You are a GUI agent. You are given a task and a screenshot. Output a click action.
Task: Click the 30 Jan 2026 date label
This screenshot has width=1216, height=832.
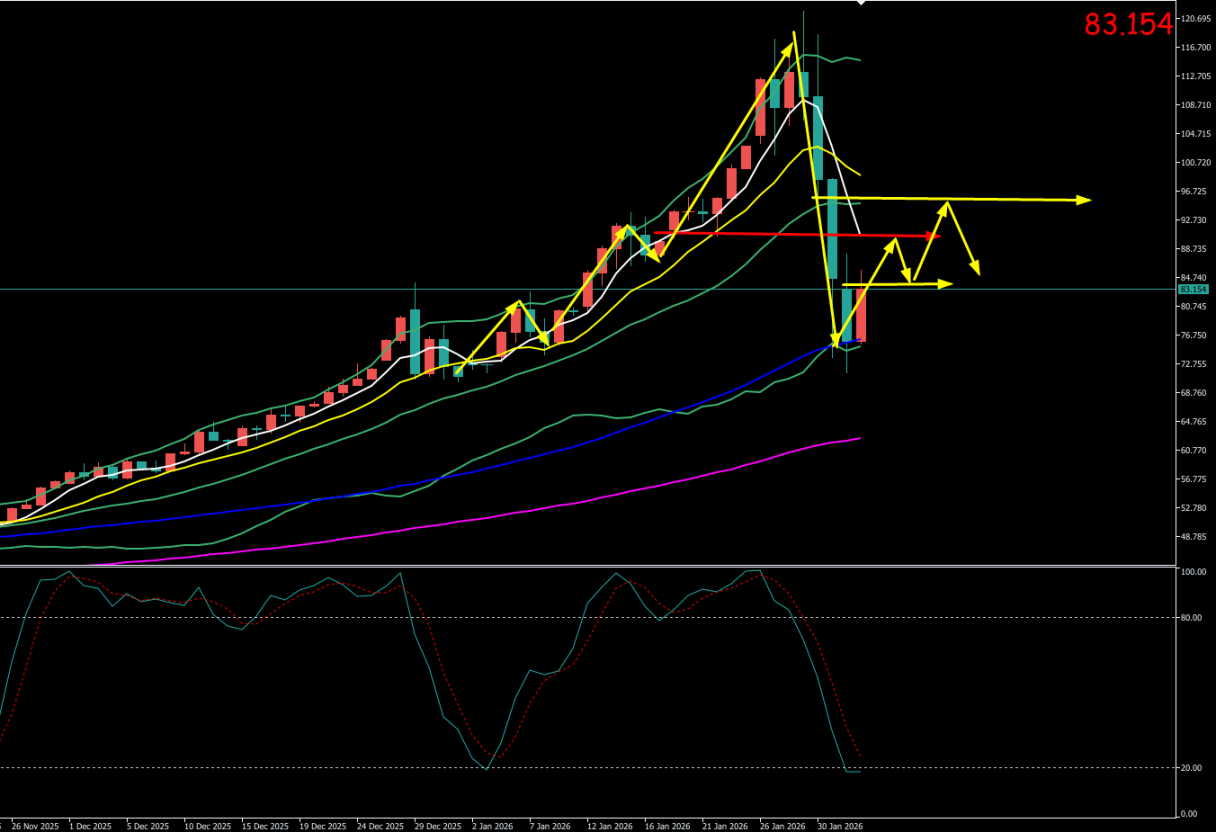pyautogui.click(x=841, y=827)
